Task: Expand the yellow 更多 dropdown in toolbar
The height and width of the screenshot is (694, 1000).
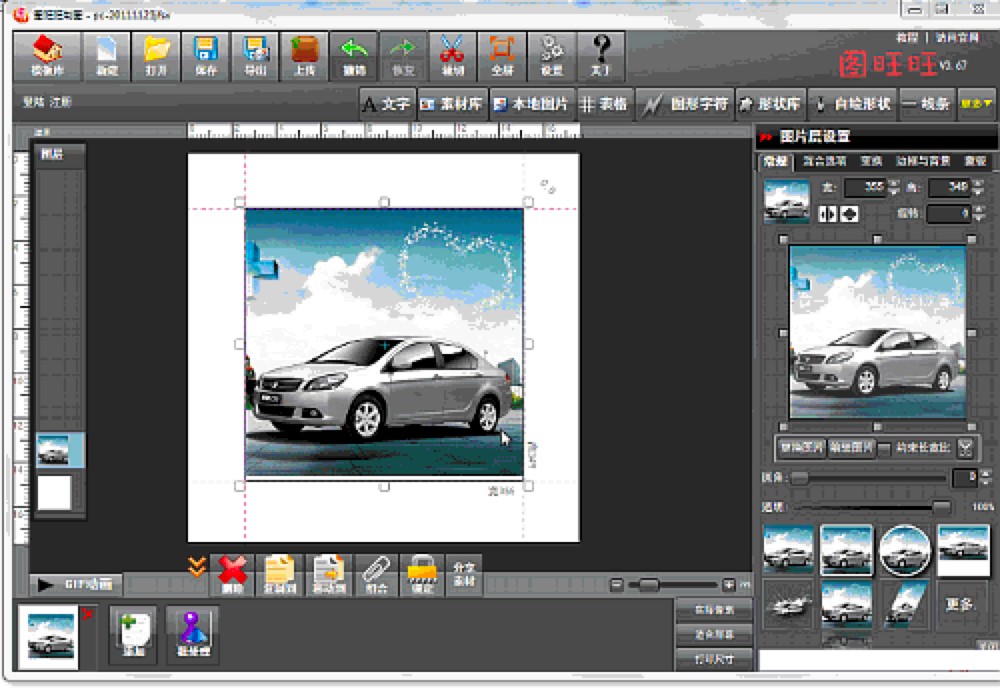Action: (976, 103)
